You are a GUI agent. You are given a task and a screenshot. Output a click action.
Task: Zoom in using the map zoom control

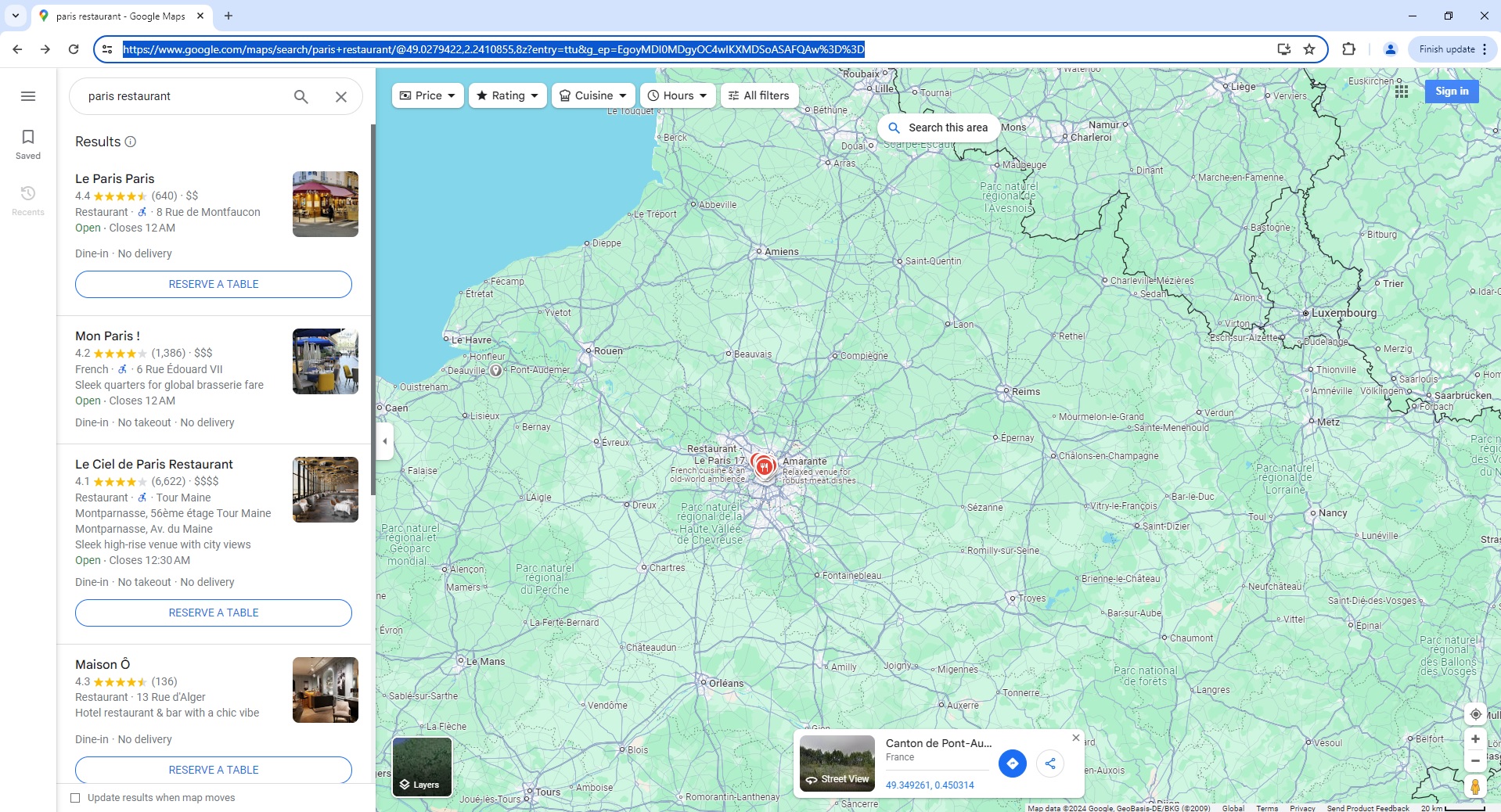tap(1474, 739)
